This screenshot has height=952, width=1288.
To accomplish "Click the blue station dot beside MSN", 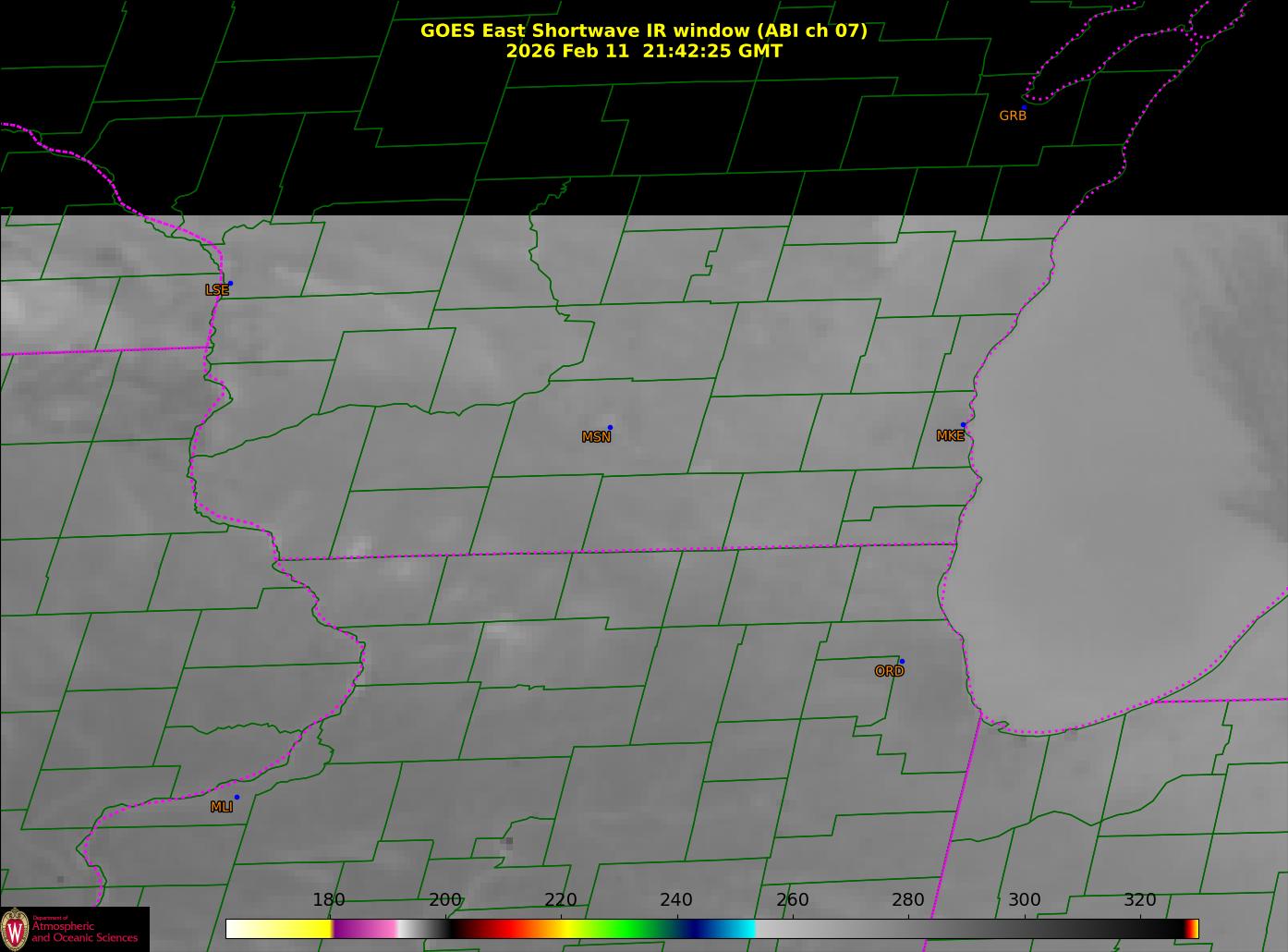I will click(x=610, y=428).
